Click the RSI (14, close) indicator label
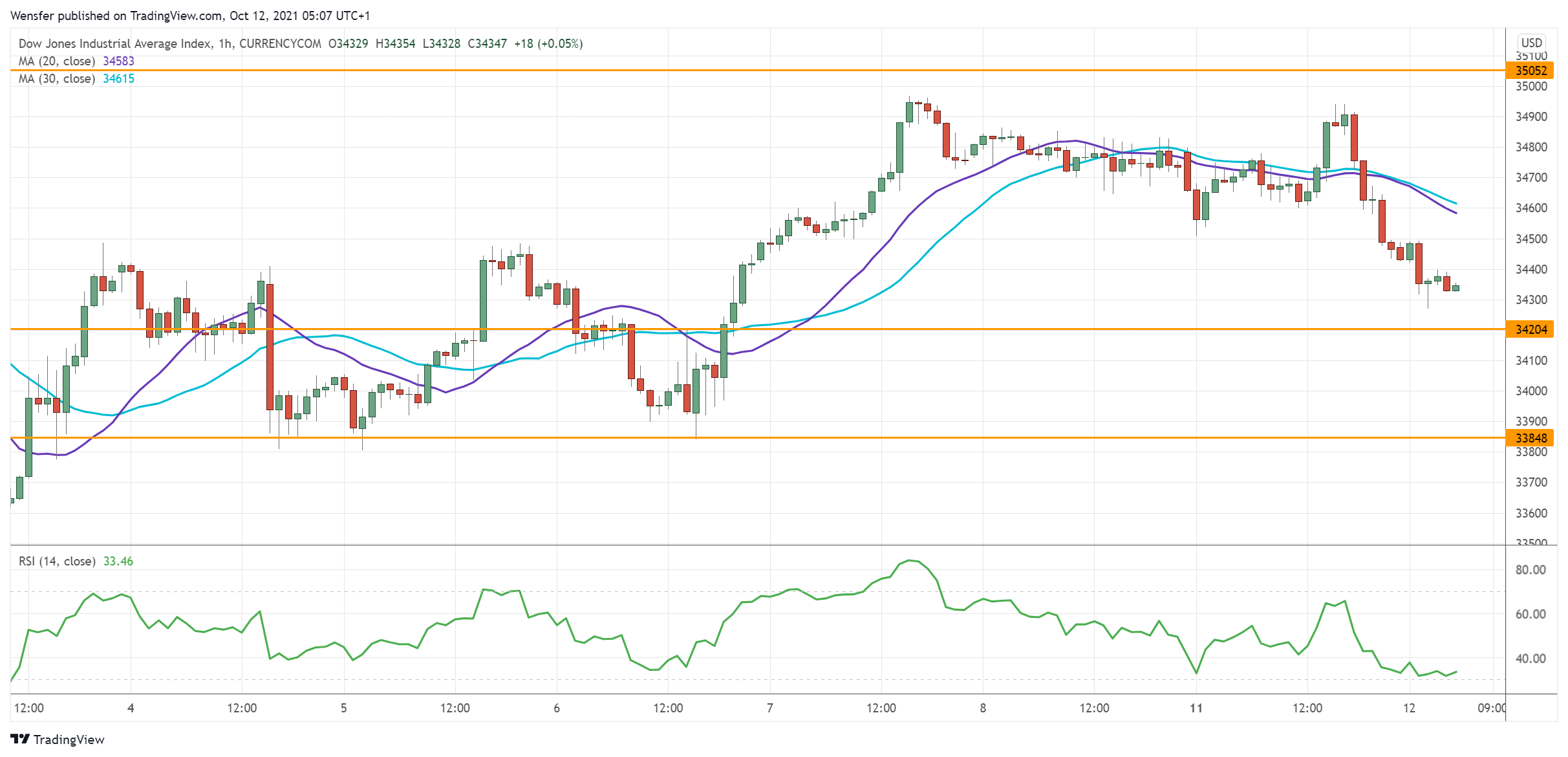Viewport: 1568px width, 757px height. tap(57, 561)
